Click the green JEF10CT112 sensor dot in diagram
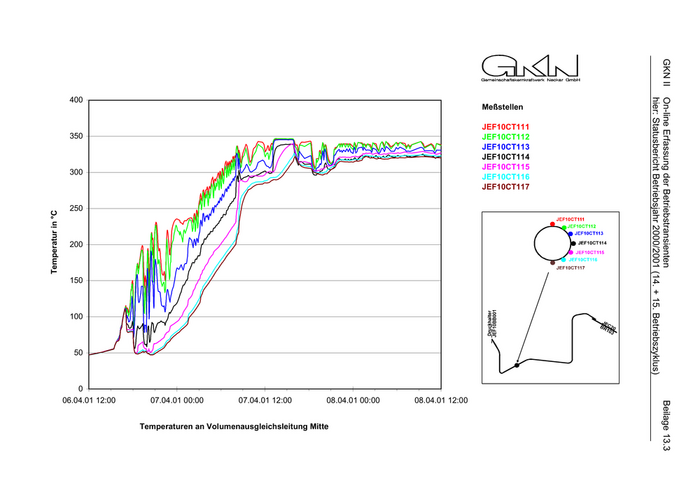The height and width of the screenshot is (495, 700). click(563, 227)
